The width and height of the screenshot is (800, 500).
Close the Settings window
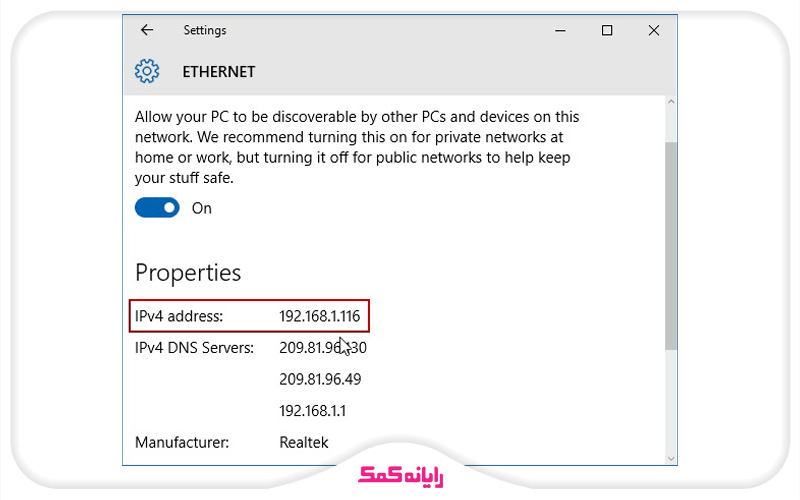(x=654, y=31)
